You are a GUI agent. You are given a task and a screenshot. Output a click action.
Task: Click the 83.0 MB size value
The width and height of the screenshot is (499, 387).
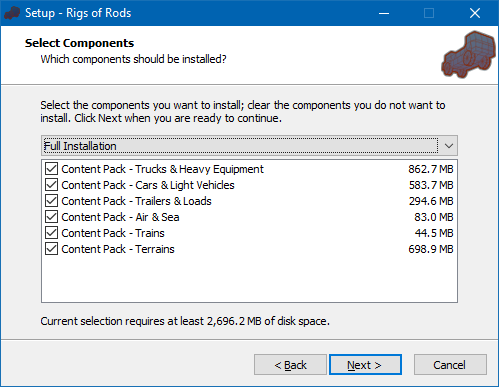pyautogui.click(x=434, y=217)
